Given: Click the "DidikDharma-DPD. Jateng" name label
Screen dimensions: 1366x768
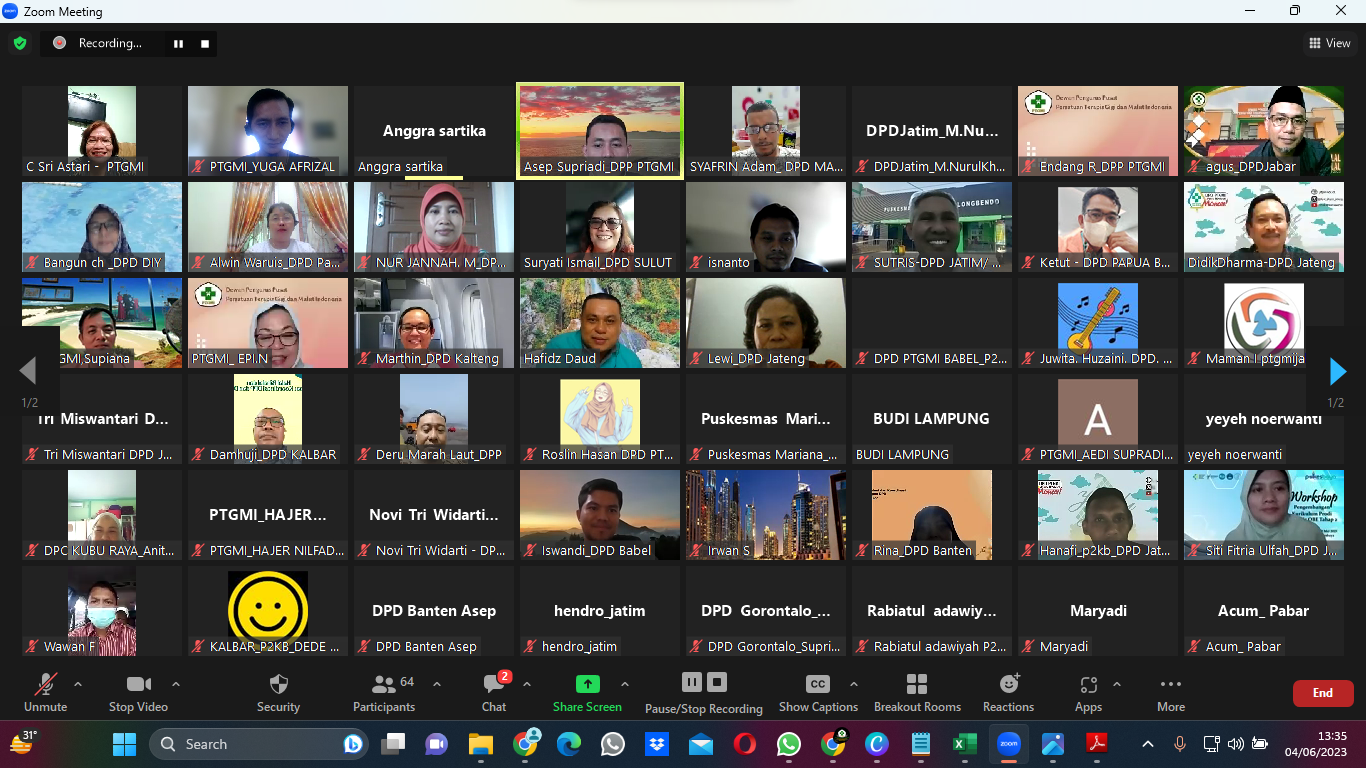Looking at the screenshot, I should click(1261, 263).
